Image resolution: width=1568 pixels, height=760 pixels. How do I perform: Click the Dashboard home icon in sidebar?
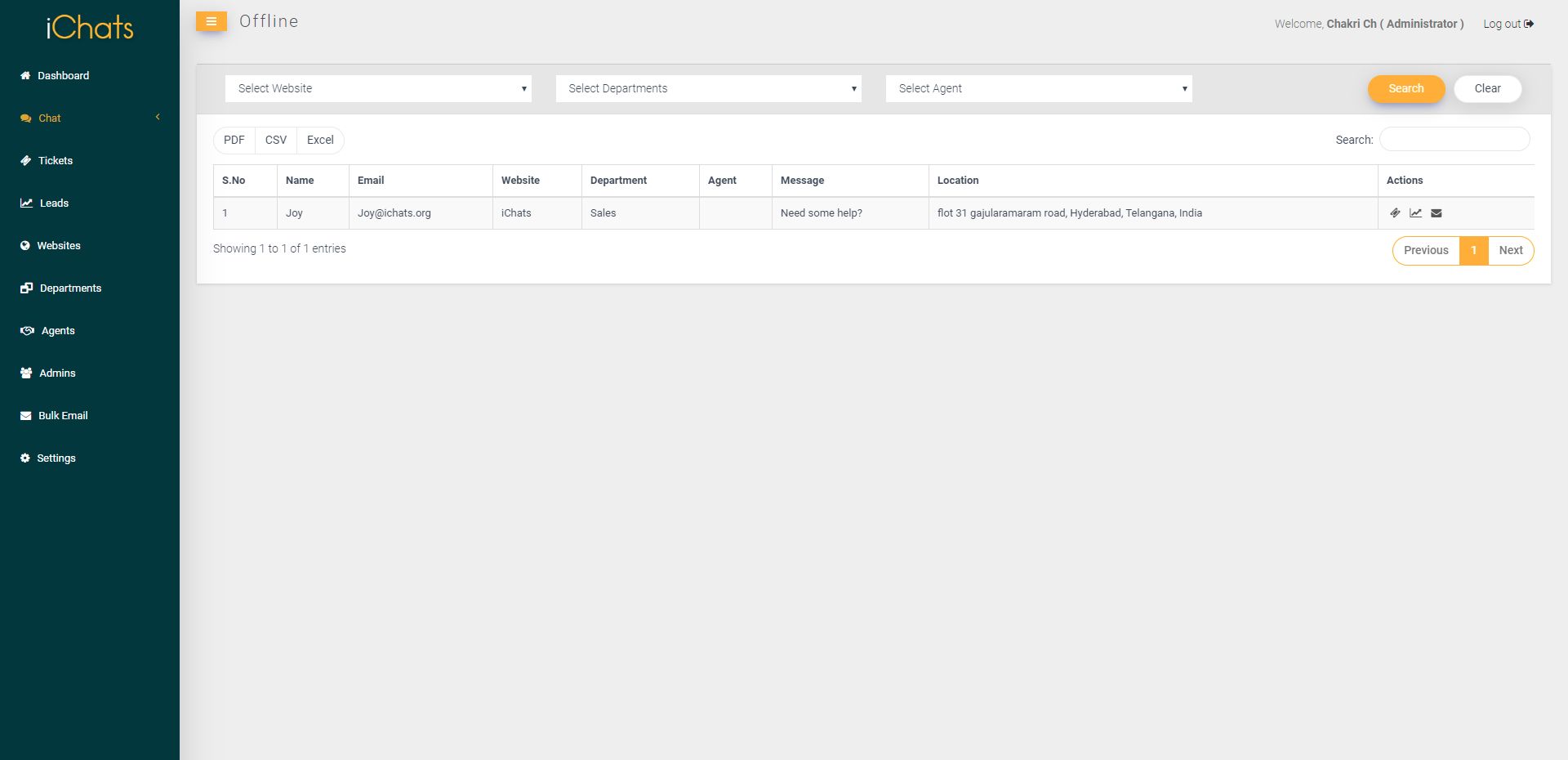(25, 75)
